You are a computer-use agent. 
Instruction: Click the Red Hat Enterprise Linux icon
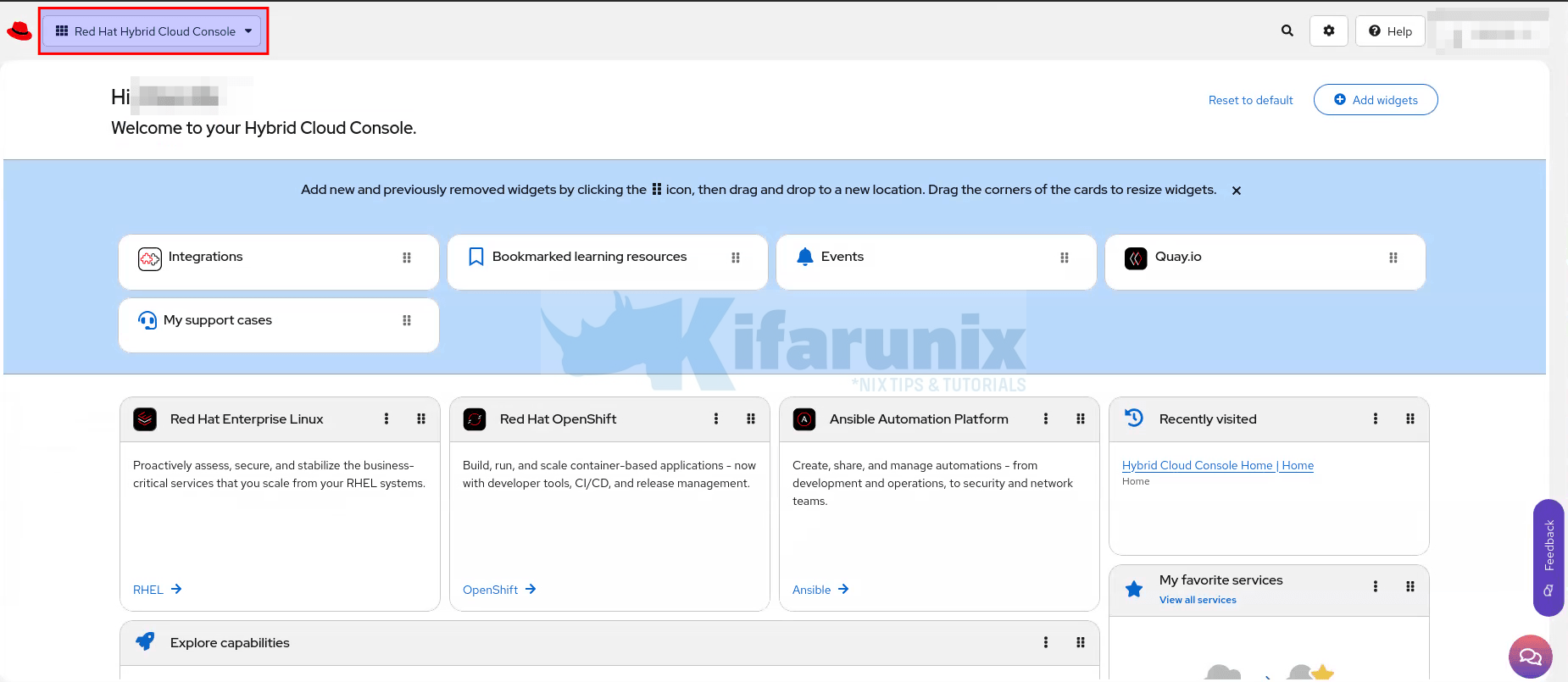[x=145, y=419]
